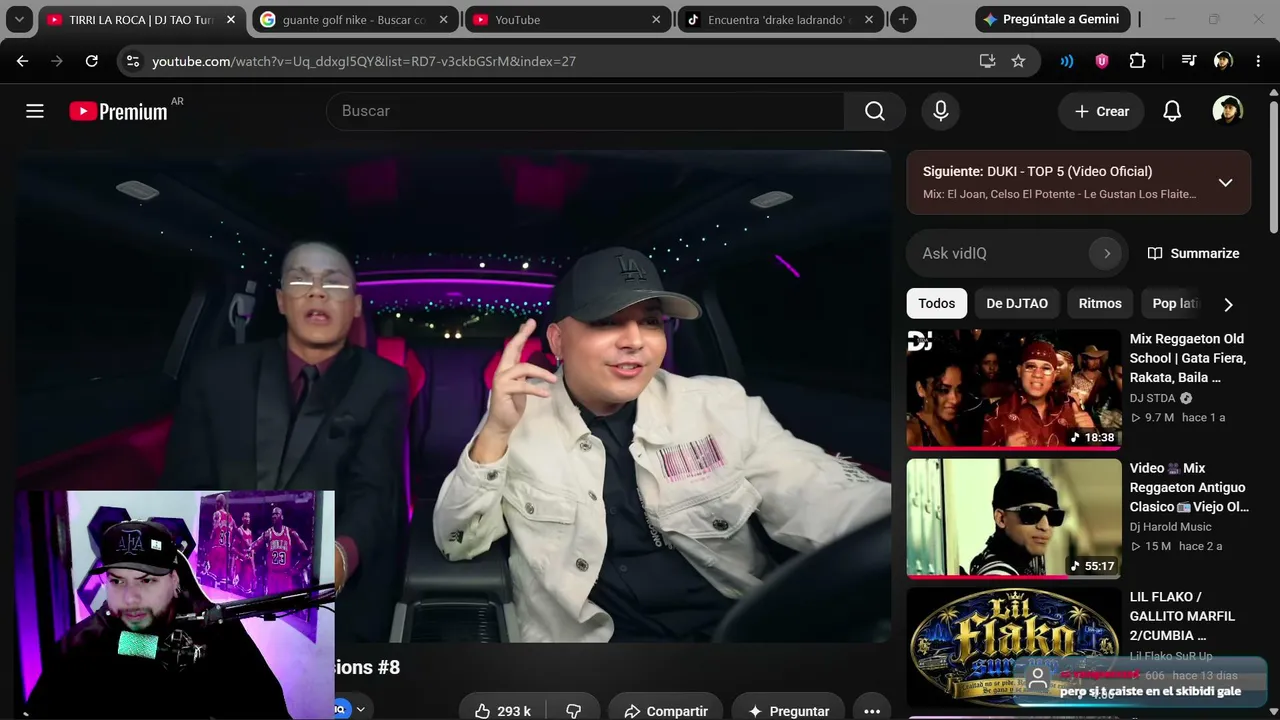Dislike the video with thumbs down
This screenshot has height=720, width=1280.
click(573, 711)
